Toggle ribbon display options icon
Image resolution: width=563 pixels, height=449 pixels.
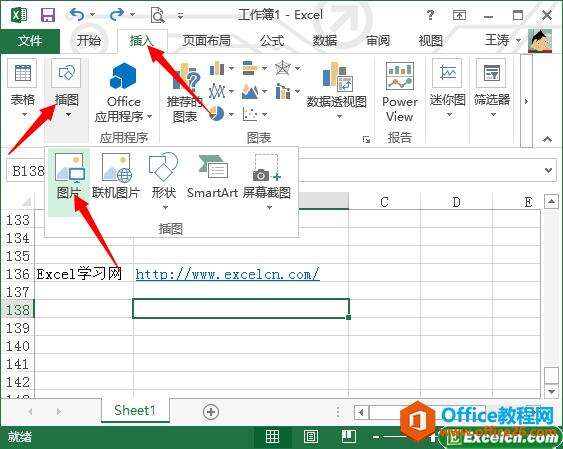click(x=459, y=15)
